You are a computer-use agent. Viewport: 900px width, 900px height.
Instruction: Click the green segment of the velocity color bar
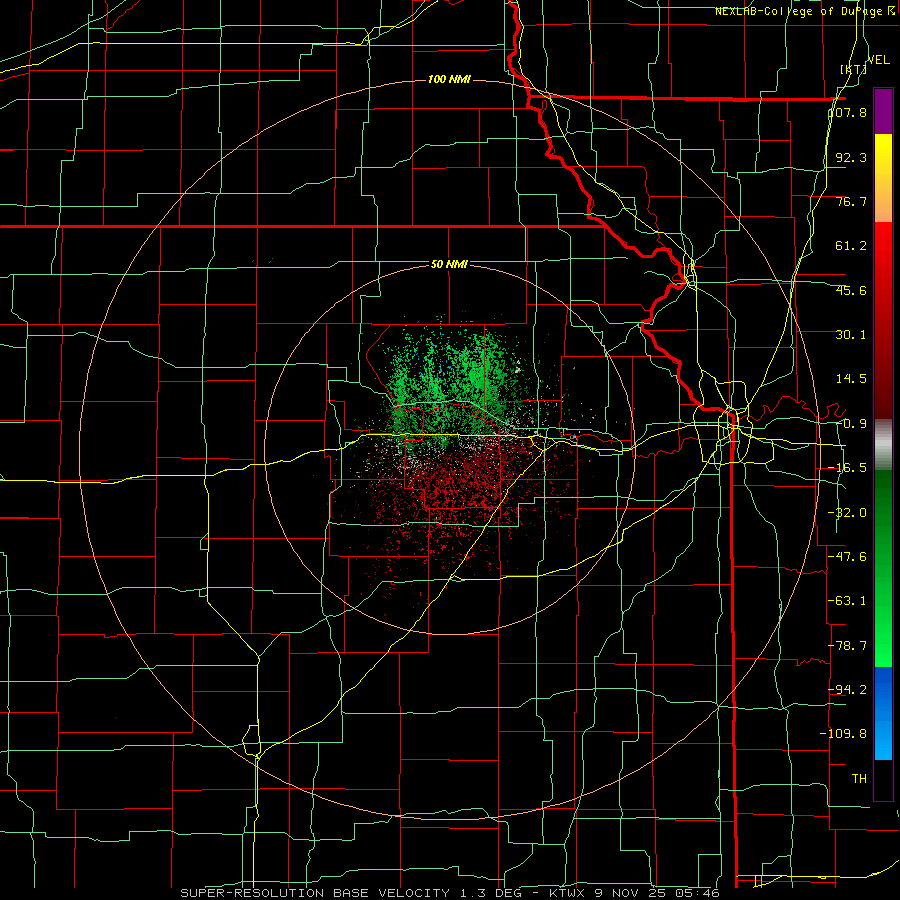click(883, 568)
